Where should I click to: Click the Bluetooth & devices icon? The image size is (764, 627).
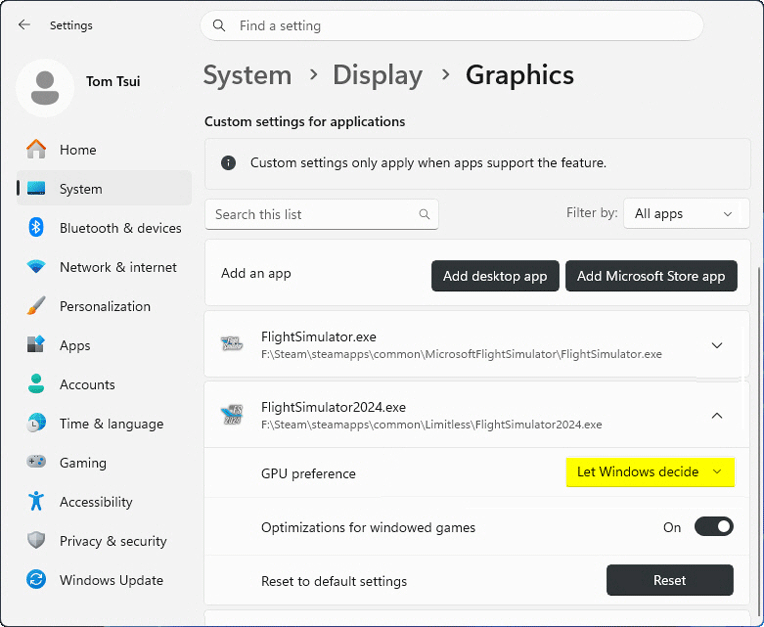pyautogui.click(x=37, y=228)
